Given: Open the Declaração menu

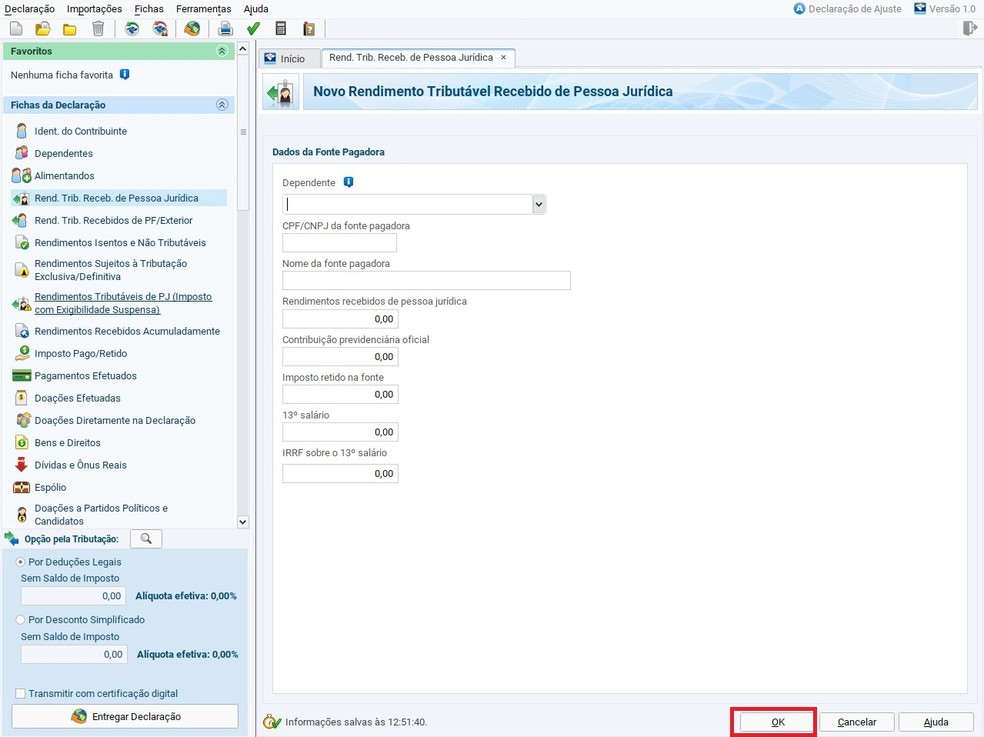Looking at the screenshot, I should pyautogui.click(x=29, y=9).
